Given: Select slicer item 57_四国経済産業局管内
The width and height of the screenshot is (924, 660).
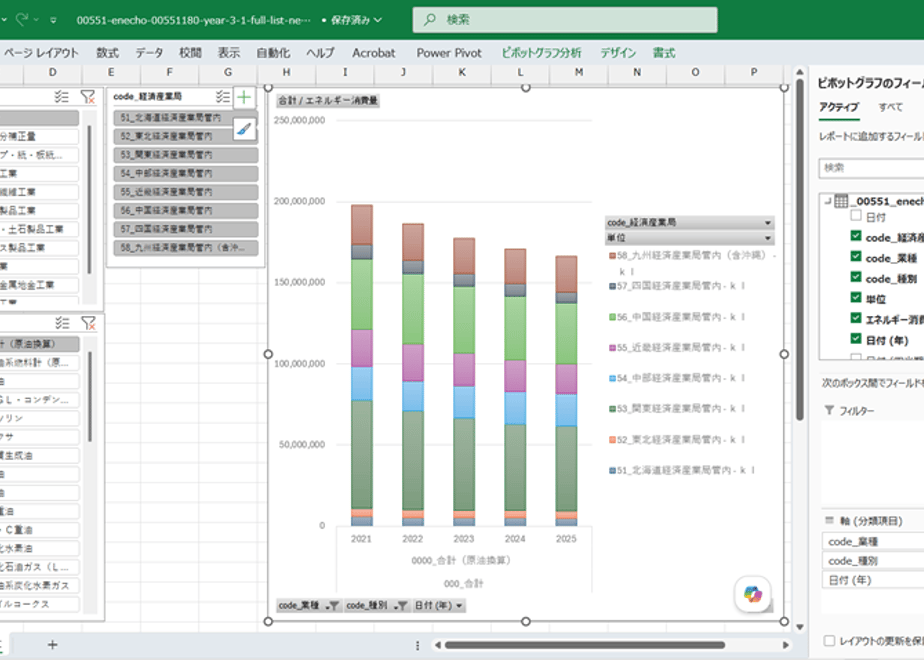Looking at the screenshot, I should (x=186, y=229).
